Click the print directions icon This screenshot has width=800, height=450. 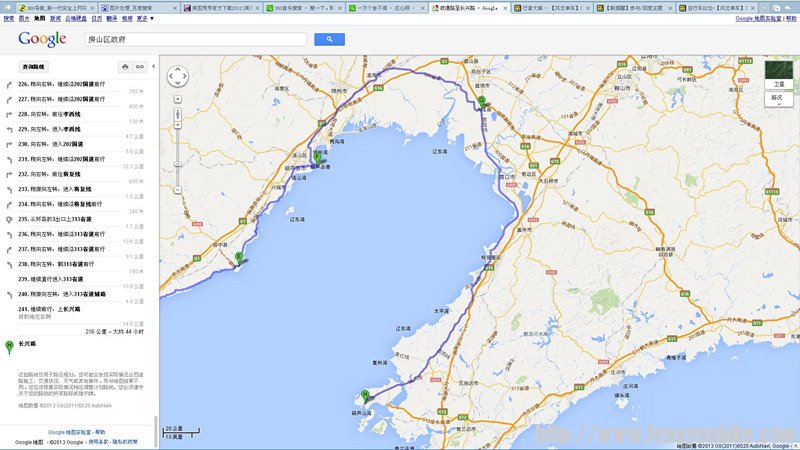(125, 67)
